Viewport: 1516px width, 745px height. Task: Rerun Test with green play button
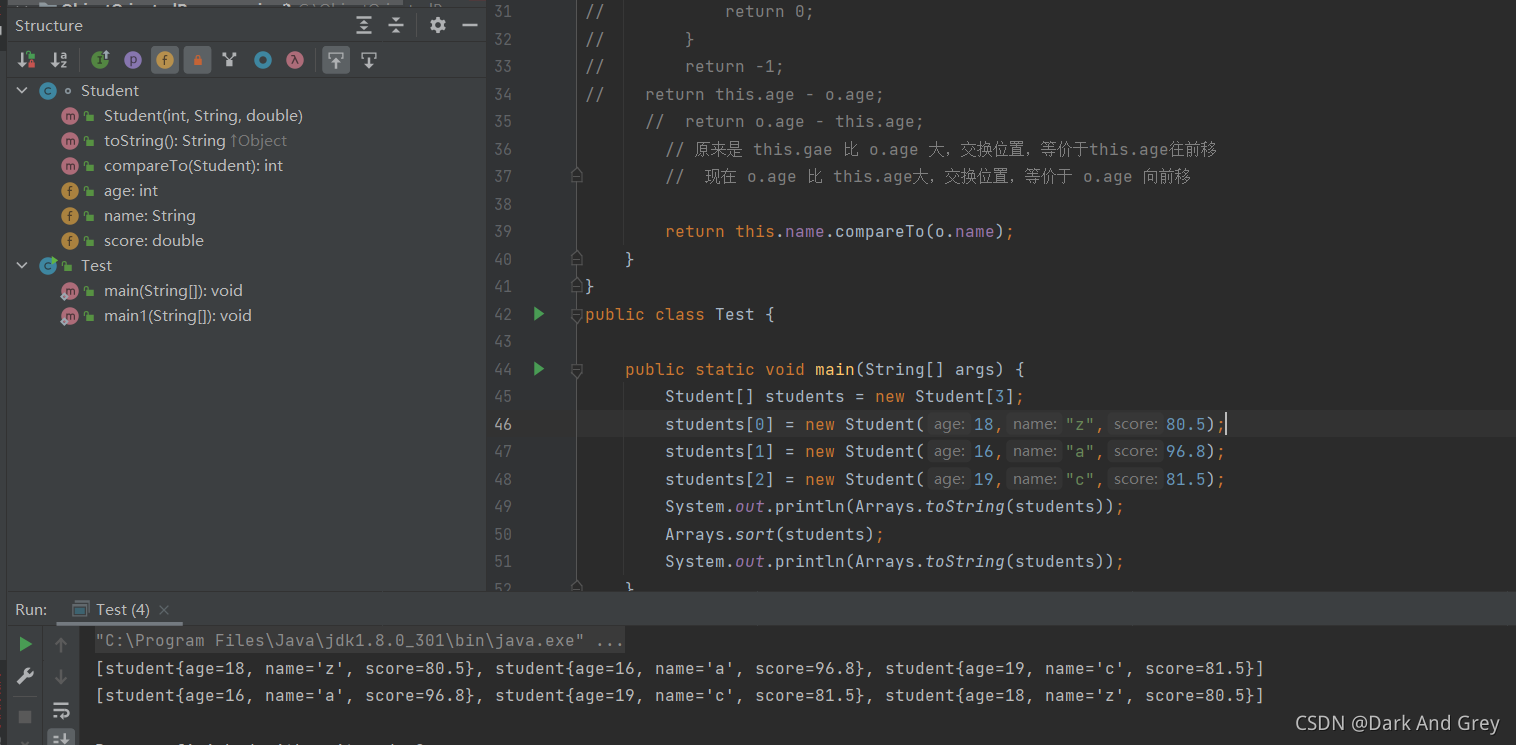26,644
